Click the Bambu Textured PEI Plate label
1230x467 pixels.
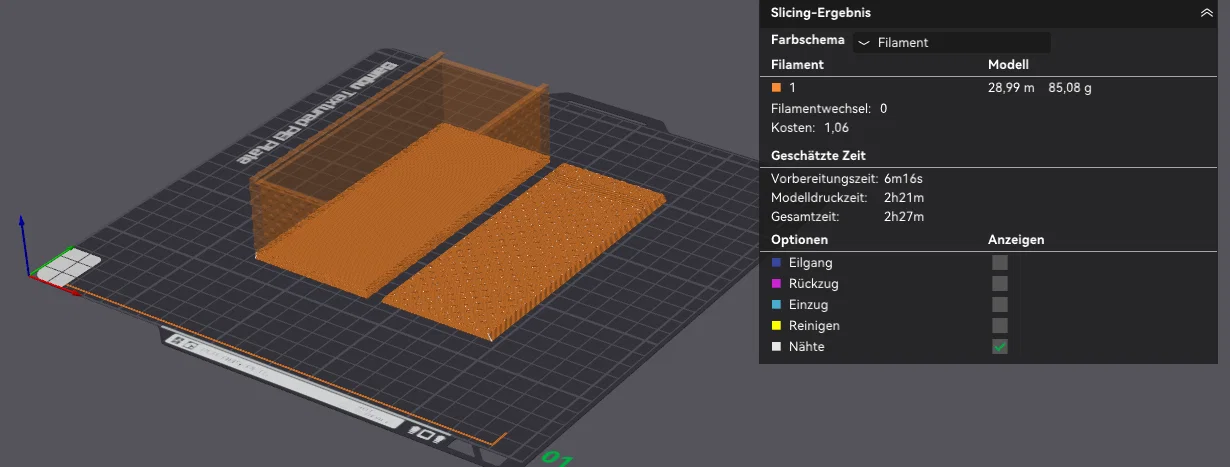(x=316, y=108)
